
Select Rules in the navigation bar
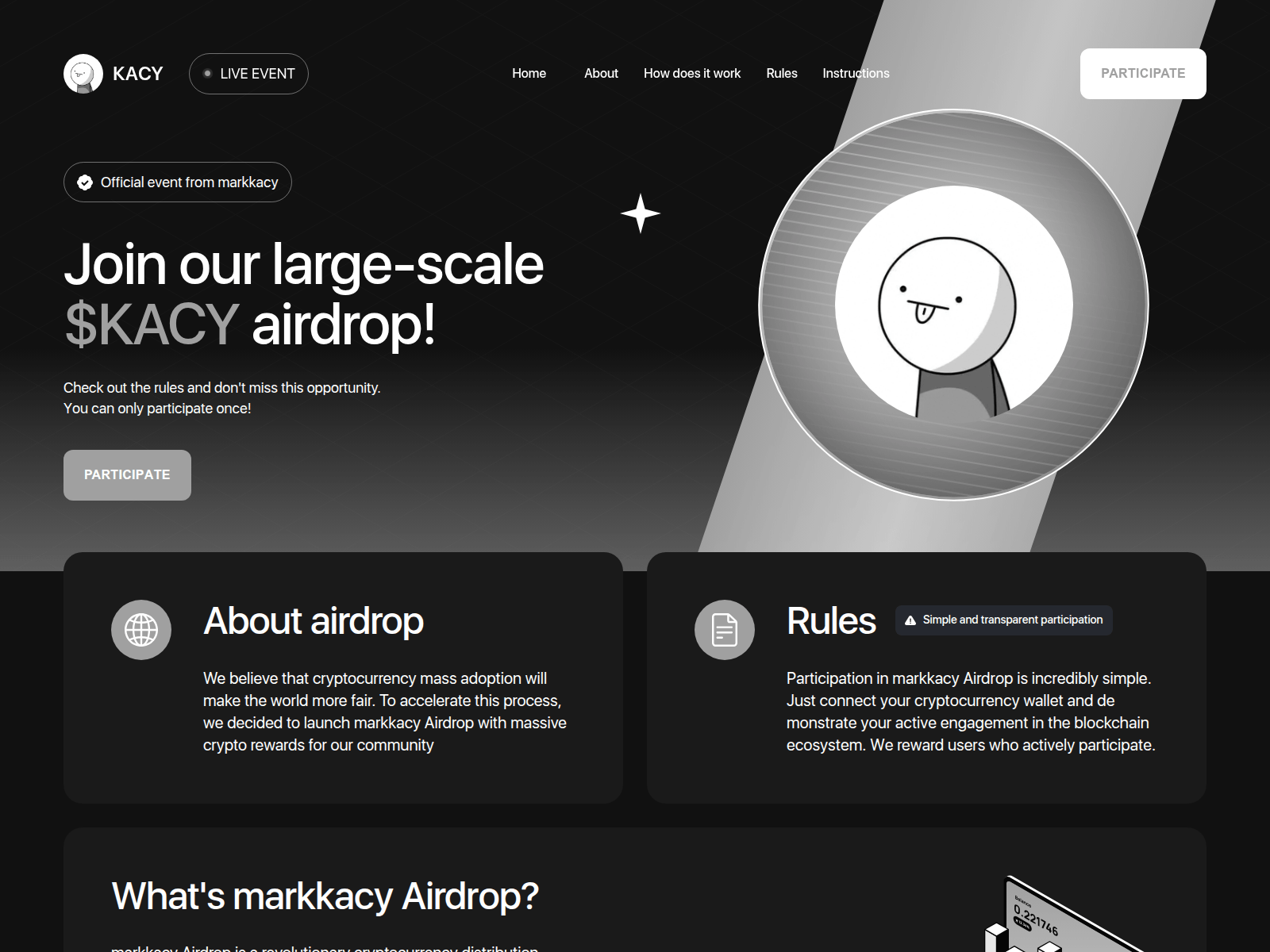pos(781,73)
